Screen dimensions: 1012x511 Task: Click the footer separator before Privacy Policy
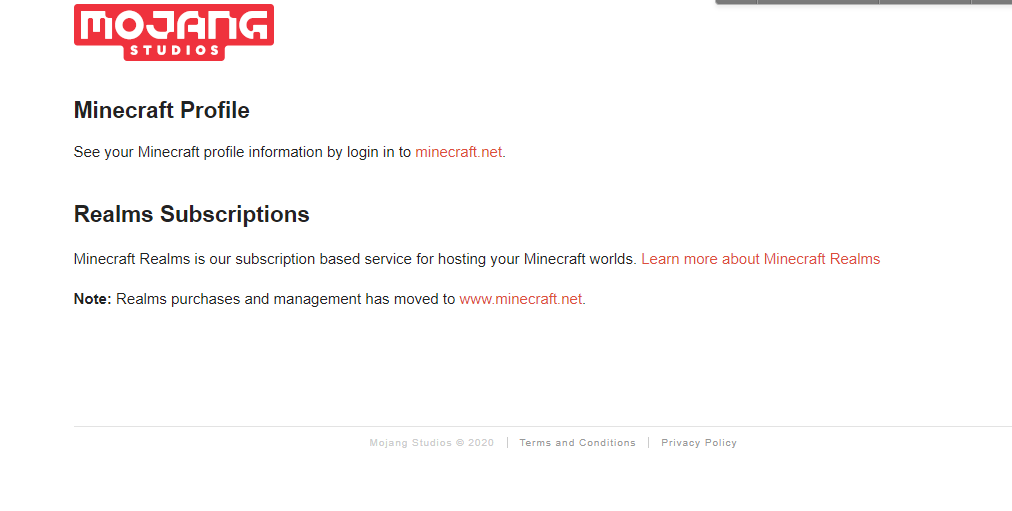649,443
